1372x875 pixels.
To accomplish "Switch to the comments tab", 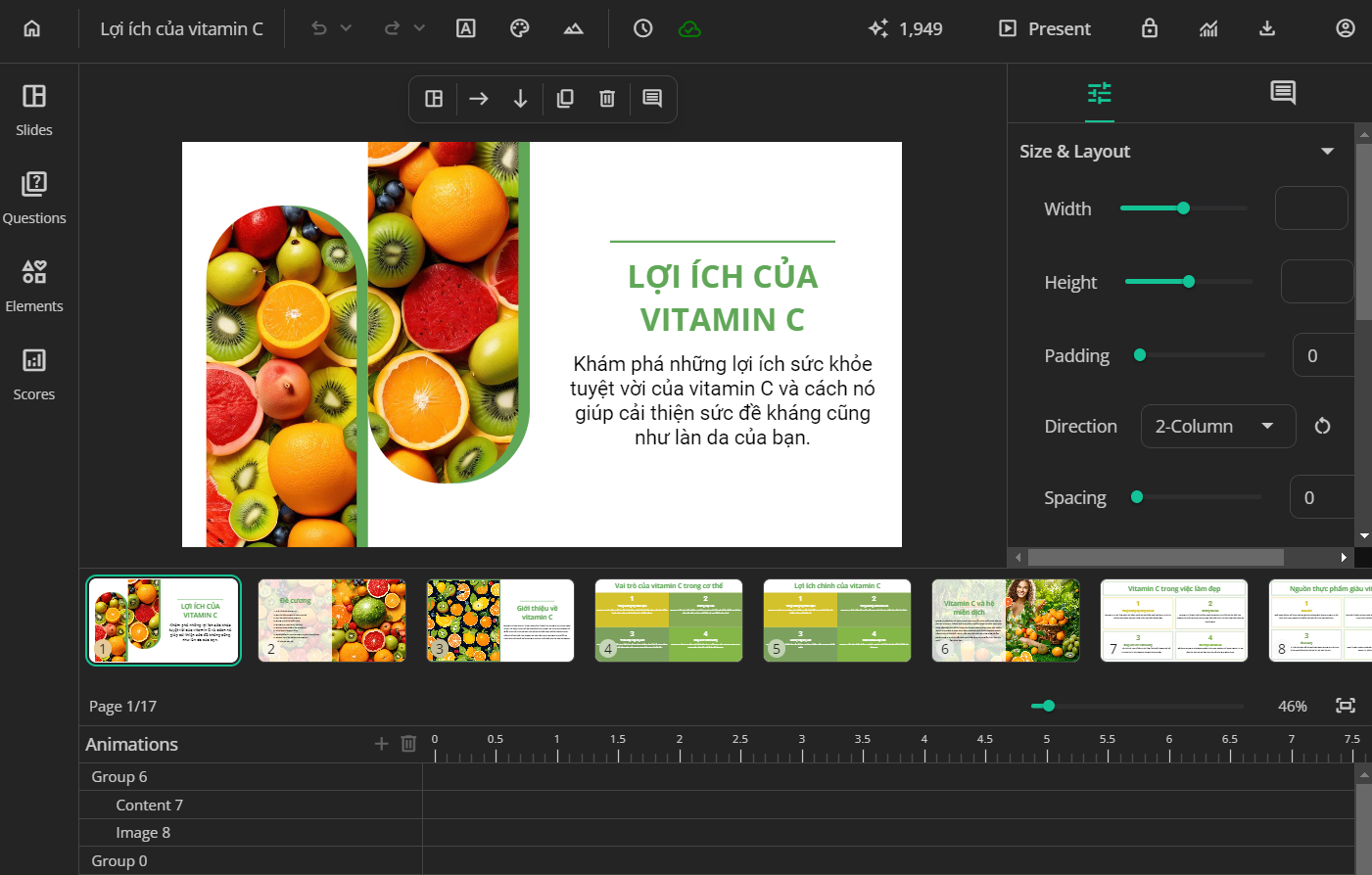I will [1282, 93].
